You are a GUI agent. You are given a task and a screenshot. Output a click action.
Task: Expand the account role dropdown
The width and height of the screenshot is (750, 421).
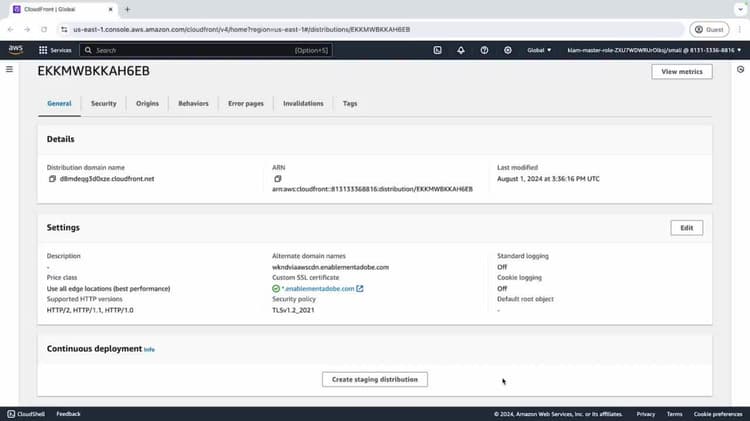654,50
